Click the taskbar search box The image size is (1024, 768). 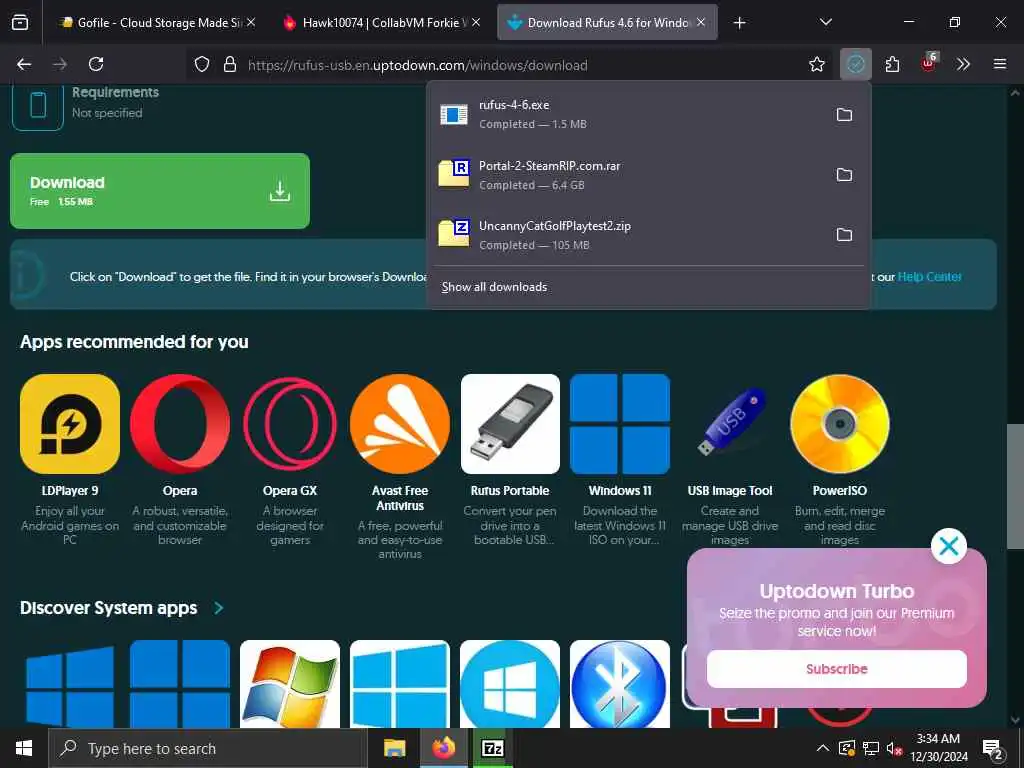(208, 748)
